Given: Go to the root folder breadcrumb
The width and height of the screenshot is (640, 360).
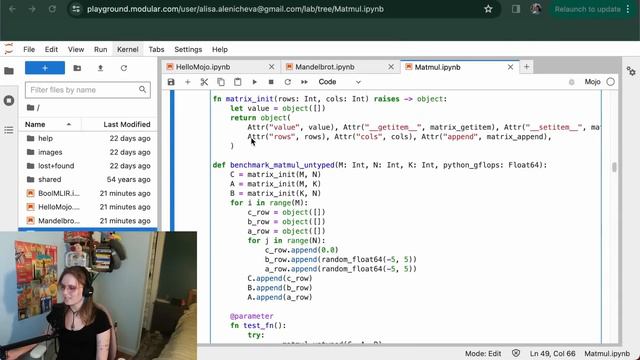Looking at the screenshot, I should pyautogui.click(x=33, y=108).
